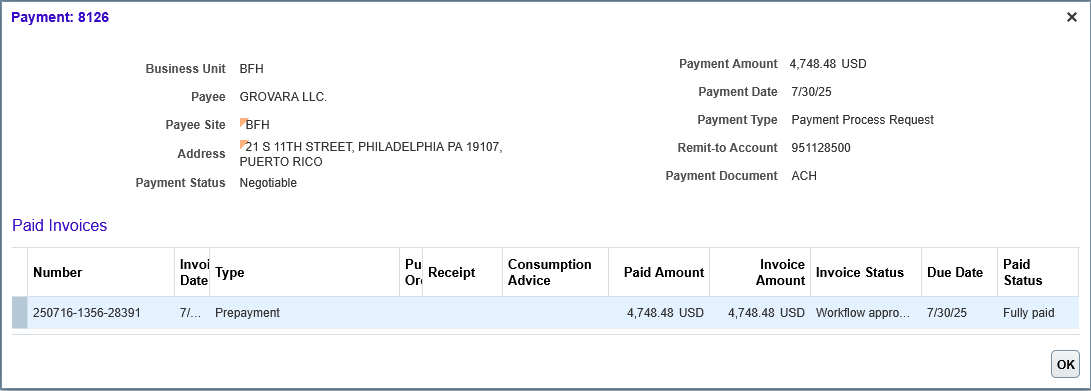Click the Fully paid status cell
1091x391 pixels.
[x=1028, y=313]
